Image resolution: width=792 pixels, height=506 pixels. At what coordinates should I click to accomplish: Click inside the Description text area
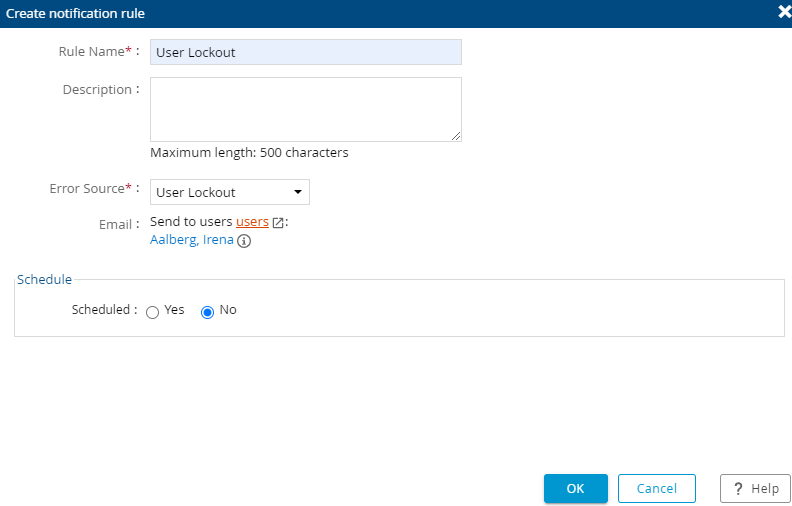click(x=305, y=109)
